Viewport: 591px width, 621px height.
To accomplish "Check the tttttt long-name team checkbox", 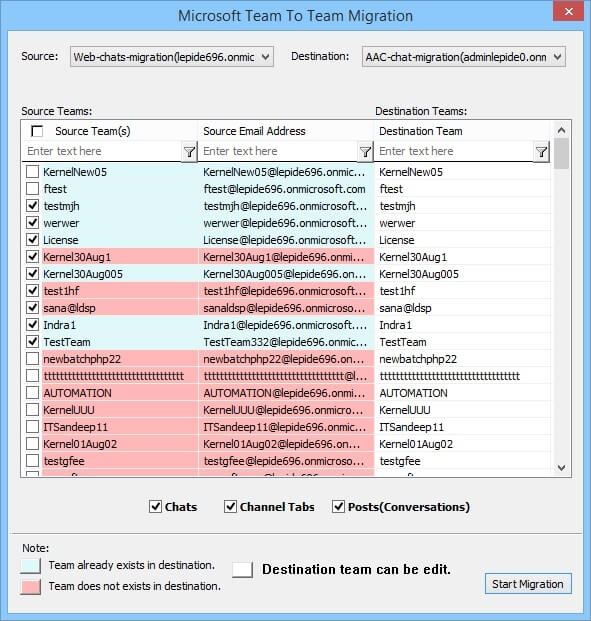I will click(32, 376).
